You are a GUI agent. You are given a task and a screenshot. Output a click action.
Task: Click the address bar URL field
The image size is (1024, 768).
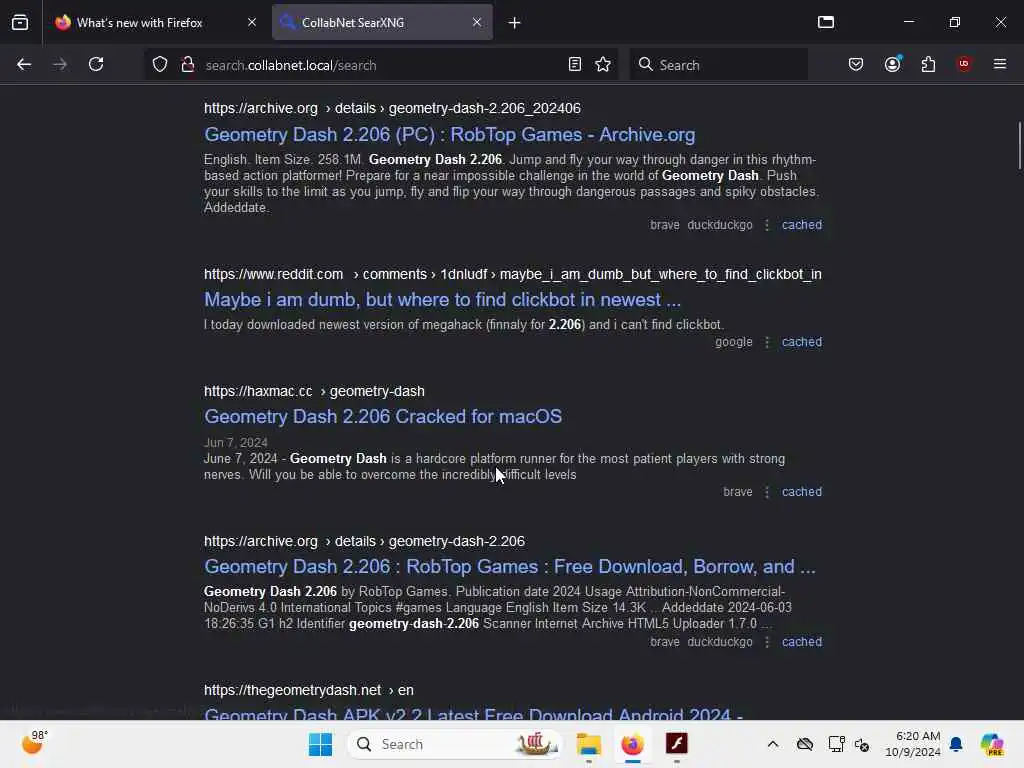click(382, 65)
